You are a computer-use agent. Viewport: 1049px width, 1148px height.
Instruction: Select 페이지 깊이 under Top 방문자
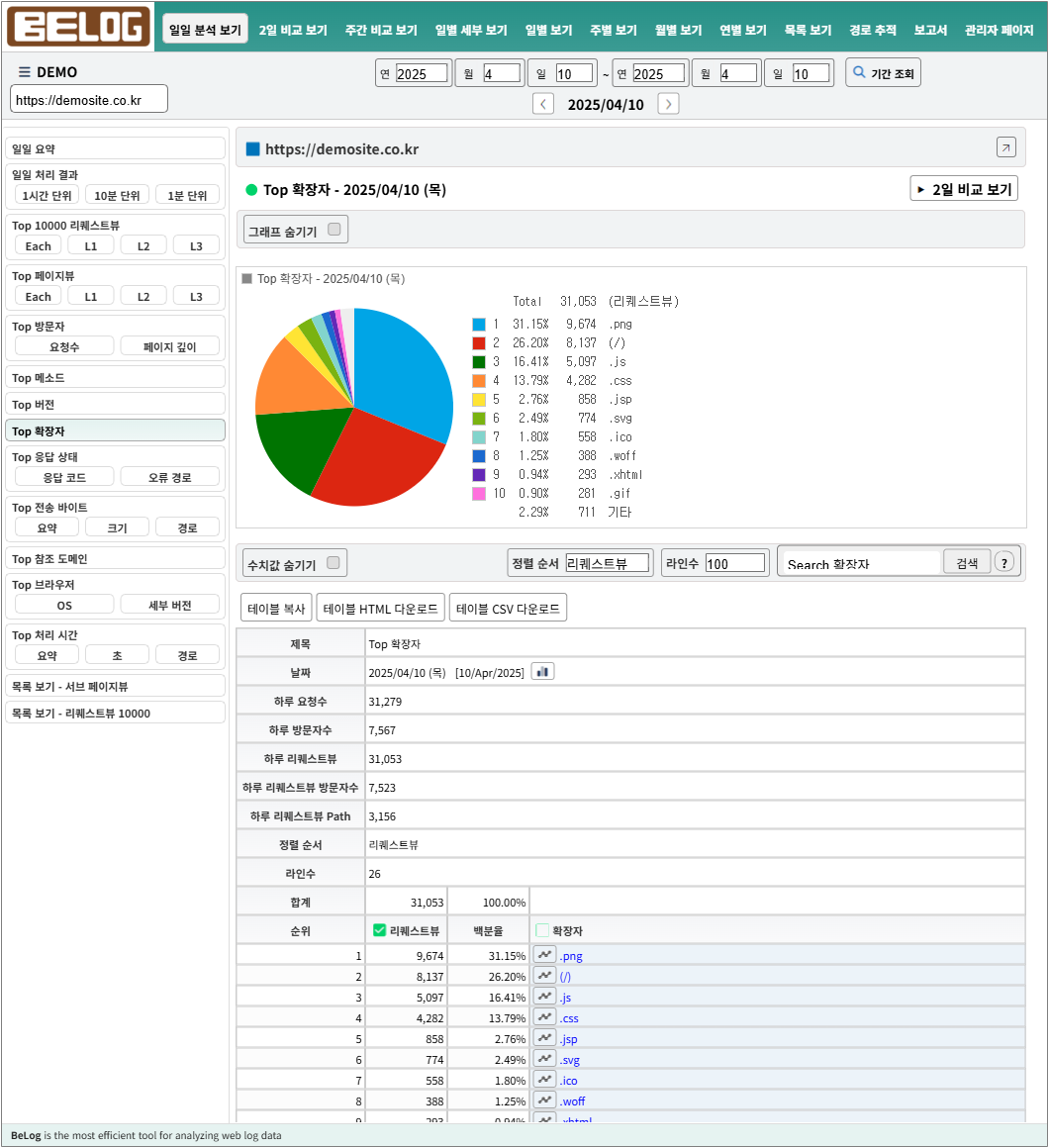[170, 346]
